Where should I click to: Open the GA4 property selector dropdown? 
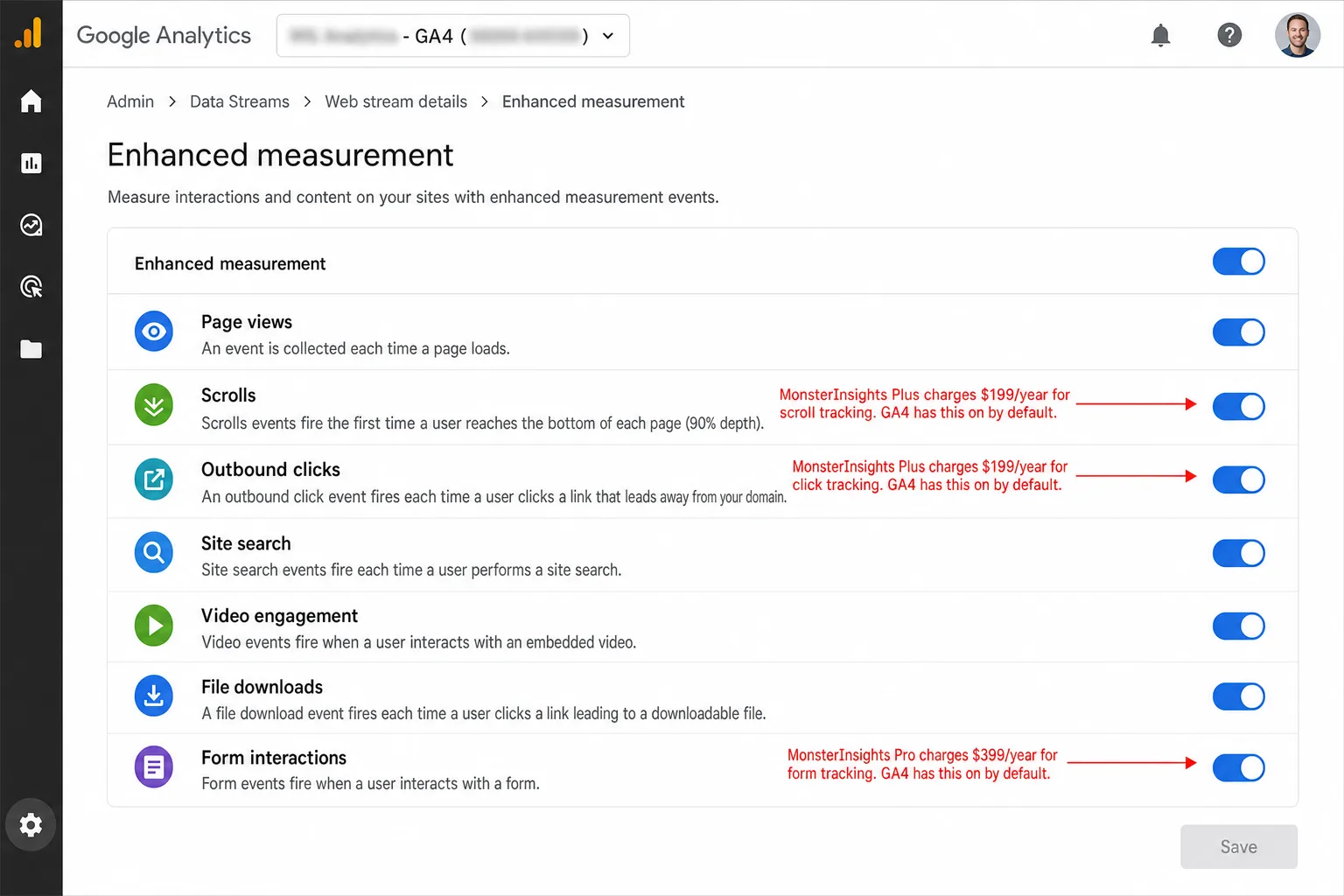tap(452, 36)
